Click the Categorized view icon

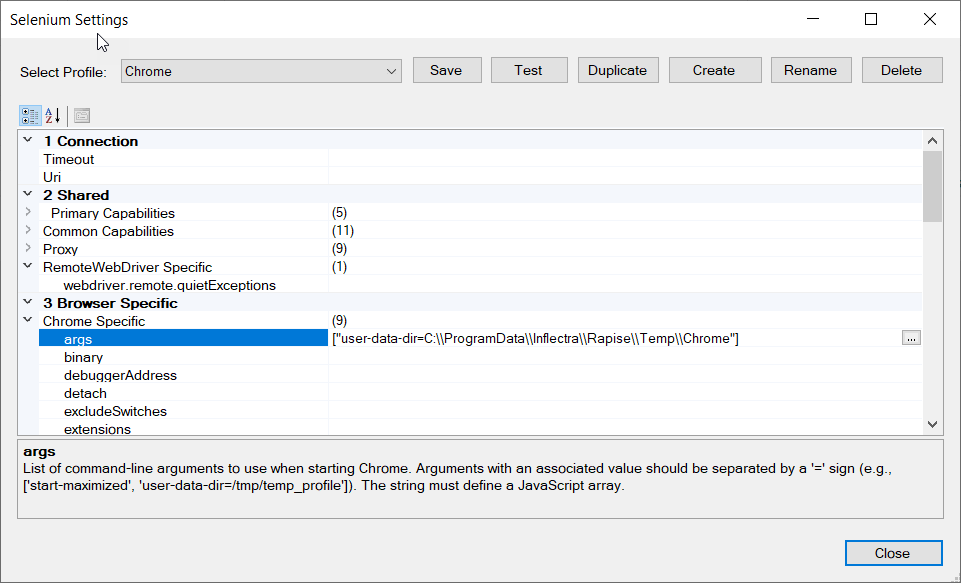(x=30, y=115)
